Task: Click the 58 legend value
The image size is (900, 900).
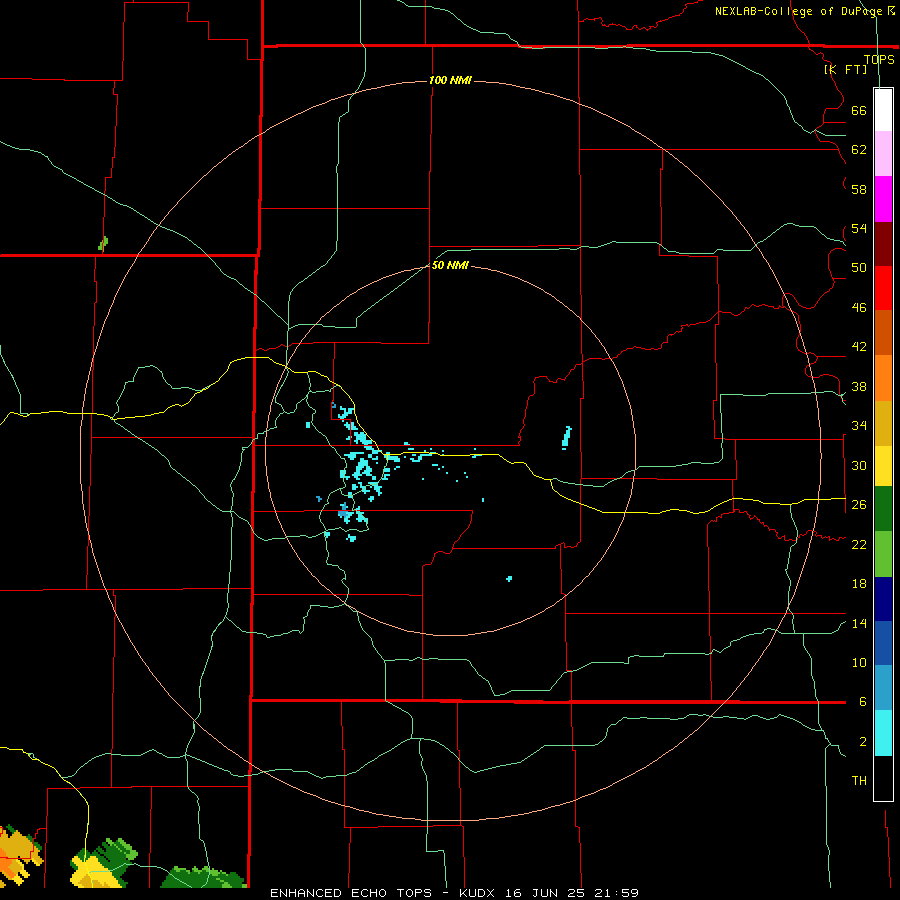Action: (x=859, y=189)
